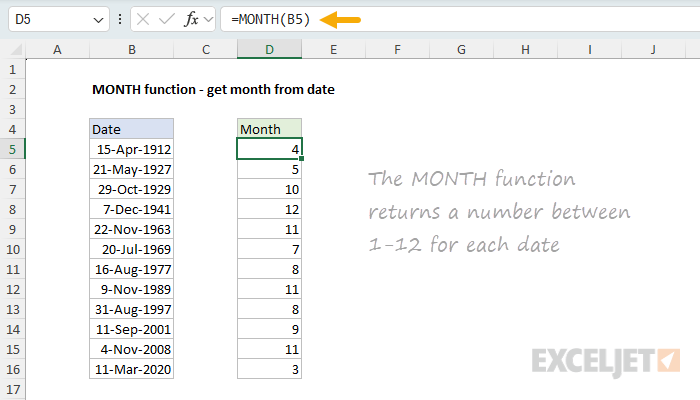
Task: Select row 4 header
Action: (x=12, y=129)
